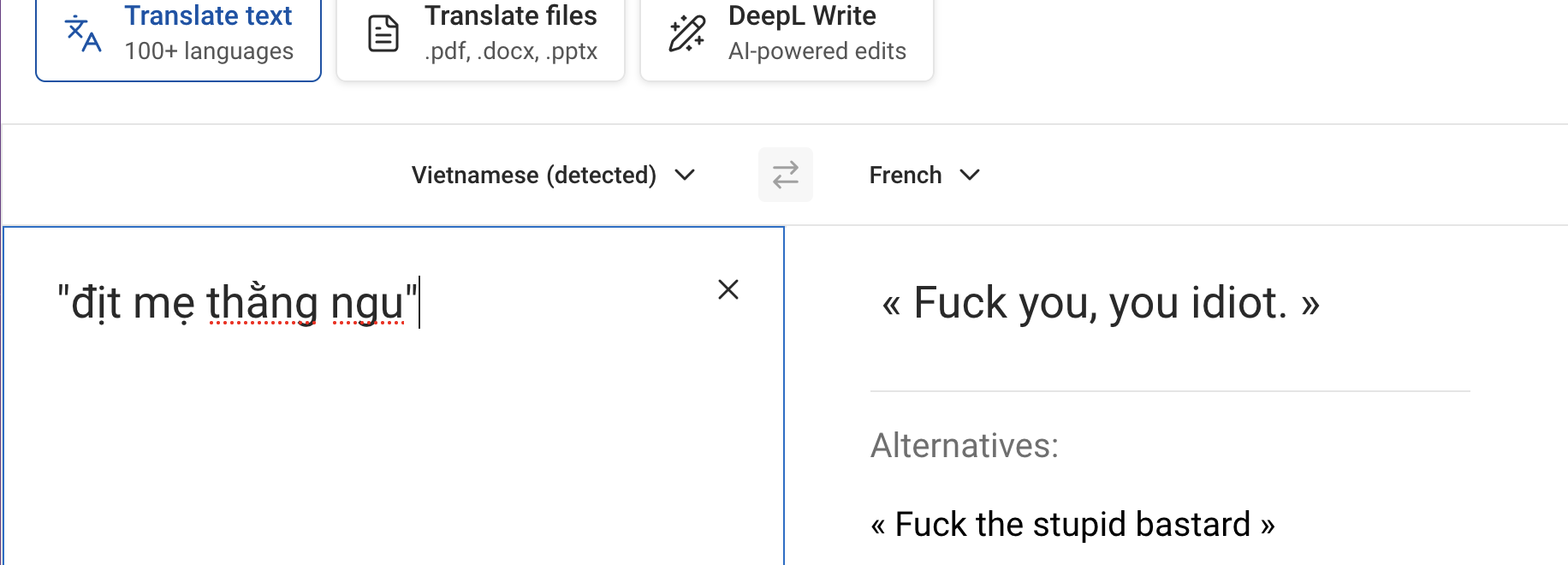Click the Translate files document icon
1568x565 pixels.
coord(383,33)
